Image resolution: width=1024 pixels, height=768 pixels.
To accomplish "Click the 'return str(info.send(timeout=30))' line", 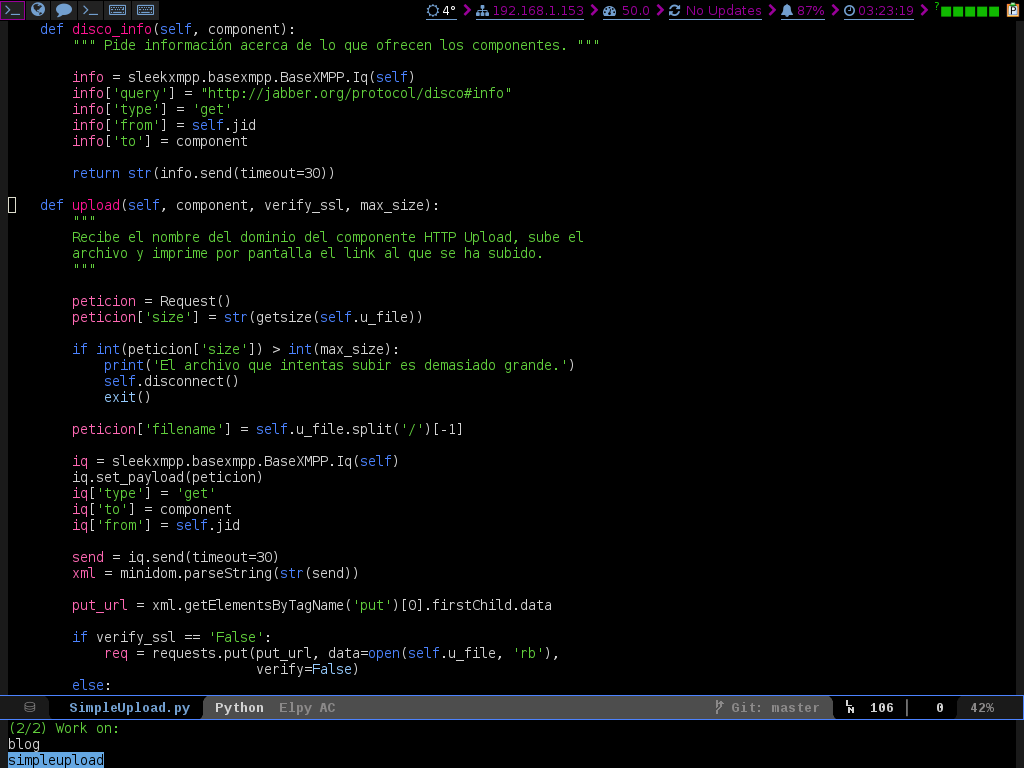I will pos(203,173).
